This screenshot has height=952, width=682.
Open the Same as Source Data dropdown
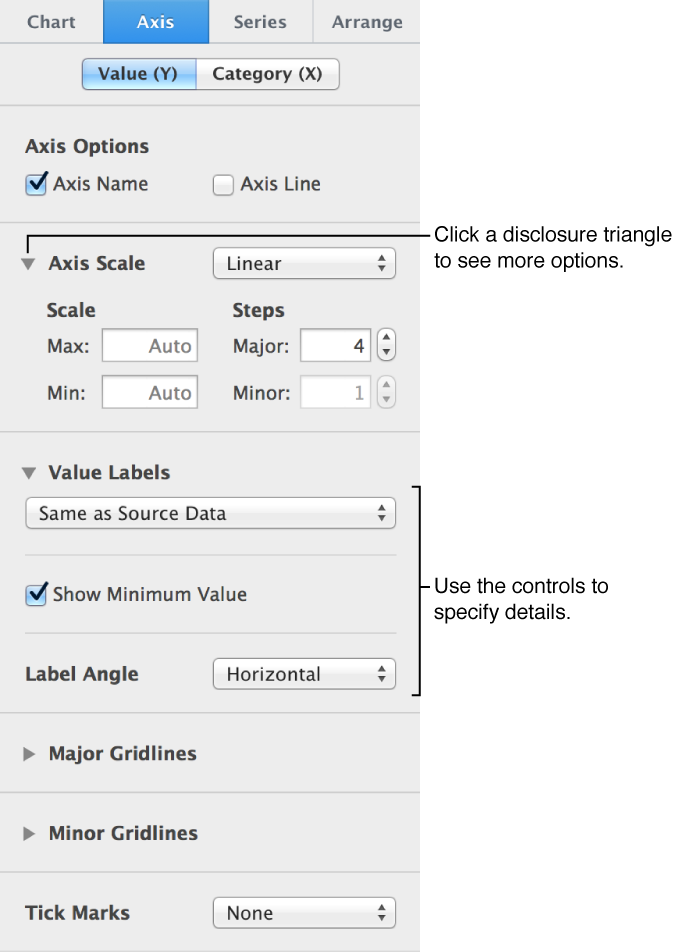[210, 512]
